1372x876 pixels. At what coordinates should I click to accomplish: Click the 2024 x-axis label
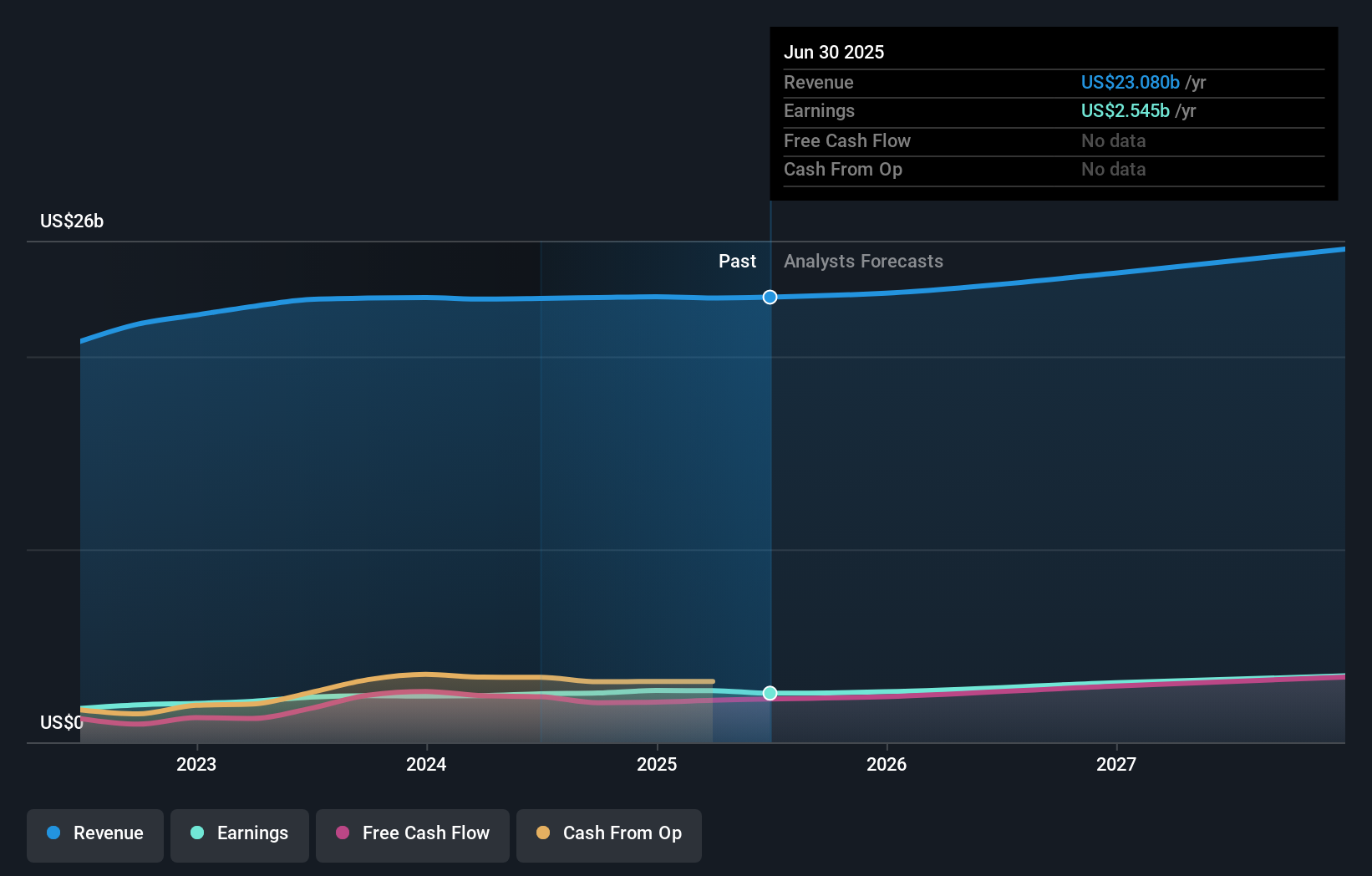426,764
